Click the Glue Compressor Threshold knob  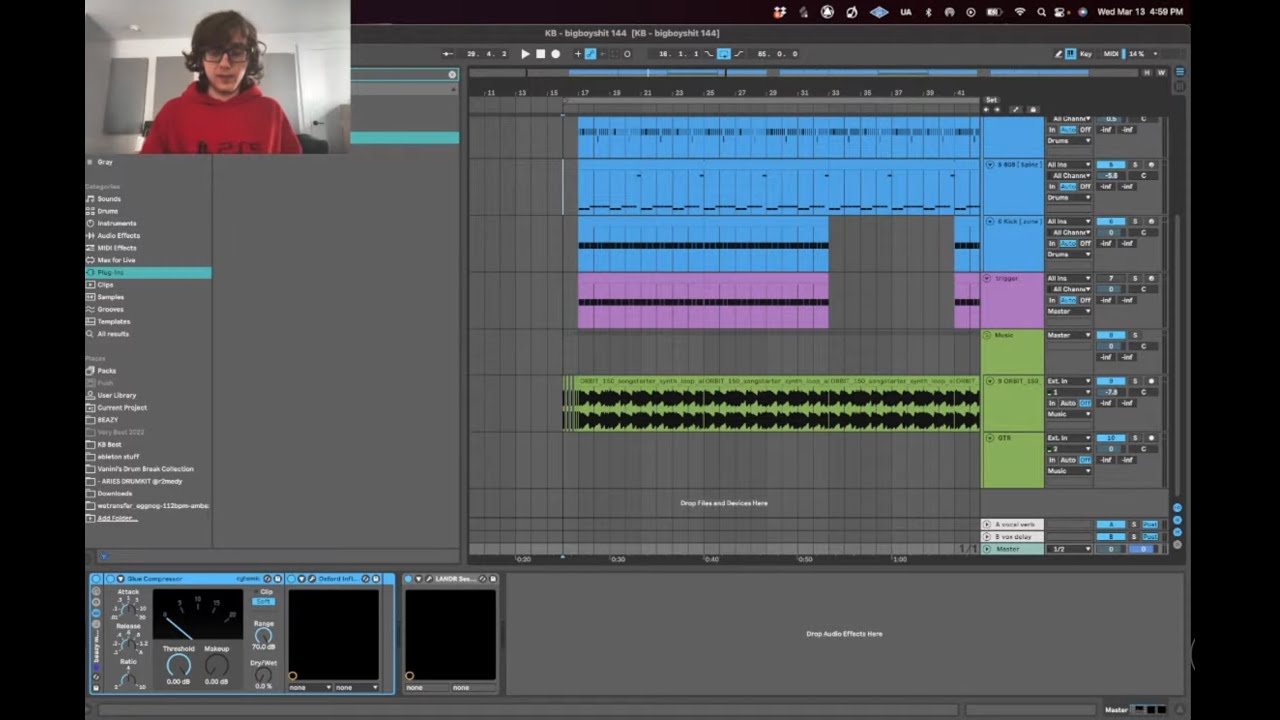coord(178,665)
